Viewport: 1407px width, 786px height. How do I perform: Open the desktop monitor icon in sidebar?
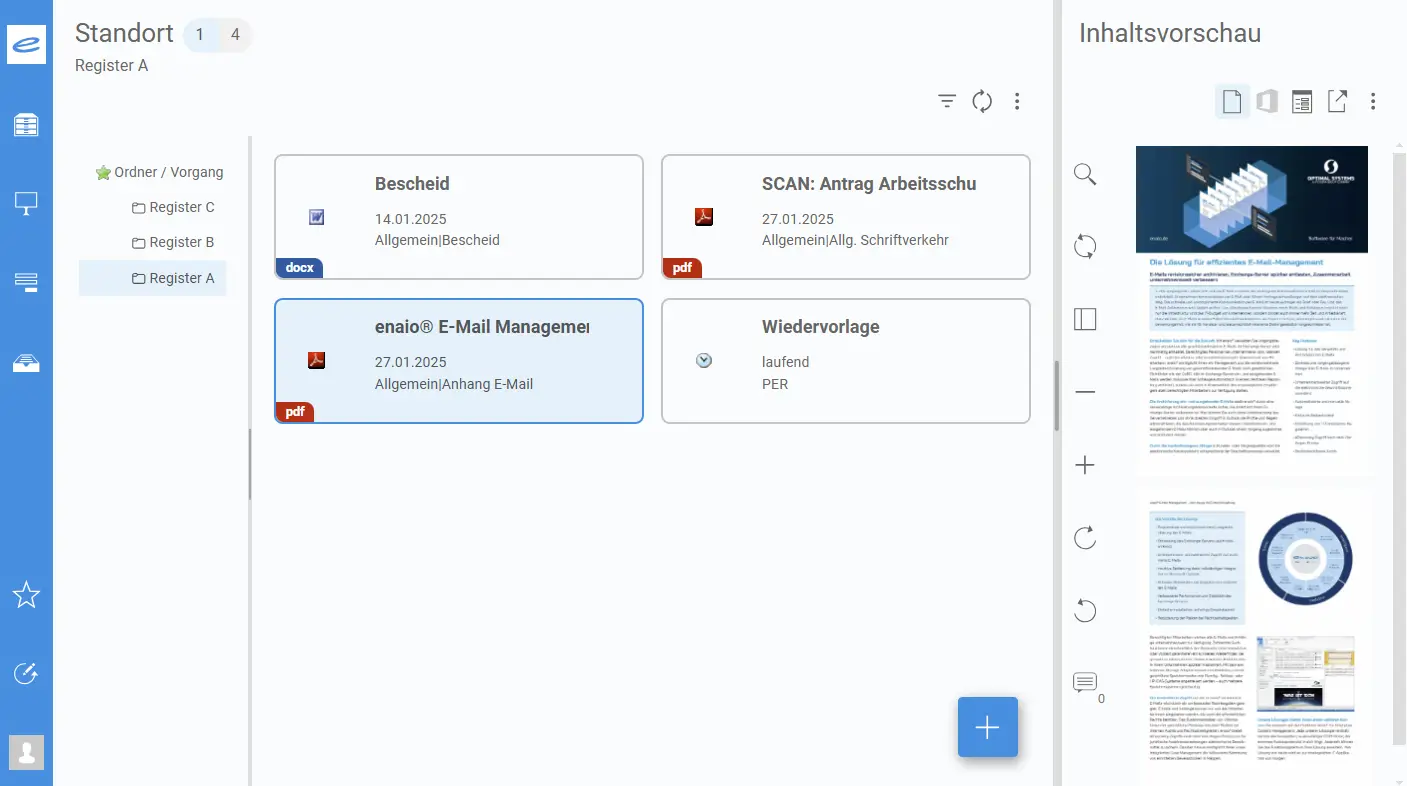click(x=26, y=204)
